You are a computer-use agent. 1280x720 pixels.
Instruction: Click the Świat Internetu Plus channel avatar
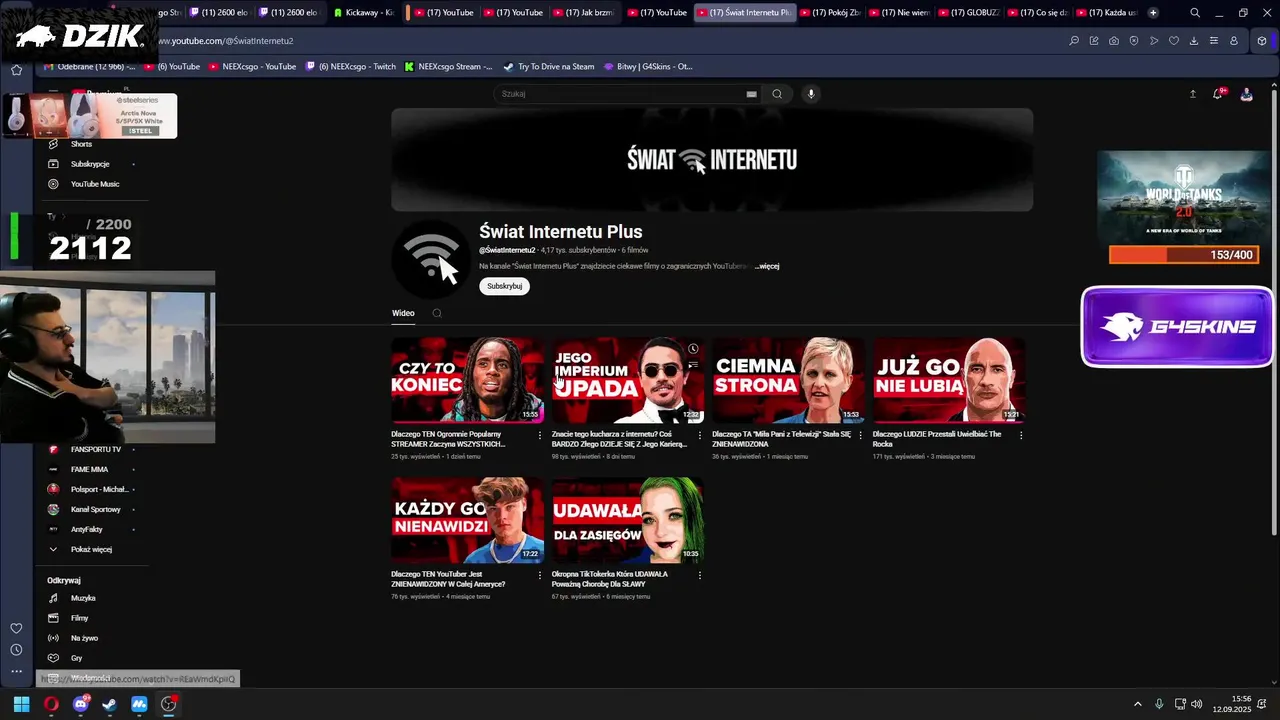[432, 259]
